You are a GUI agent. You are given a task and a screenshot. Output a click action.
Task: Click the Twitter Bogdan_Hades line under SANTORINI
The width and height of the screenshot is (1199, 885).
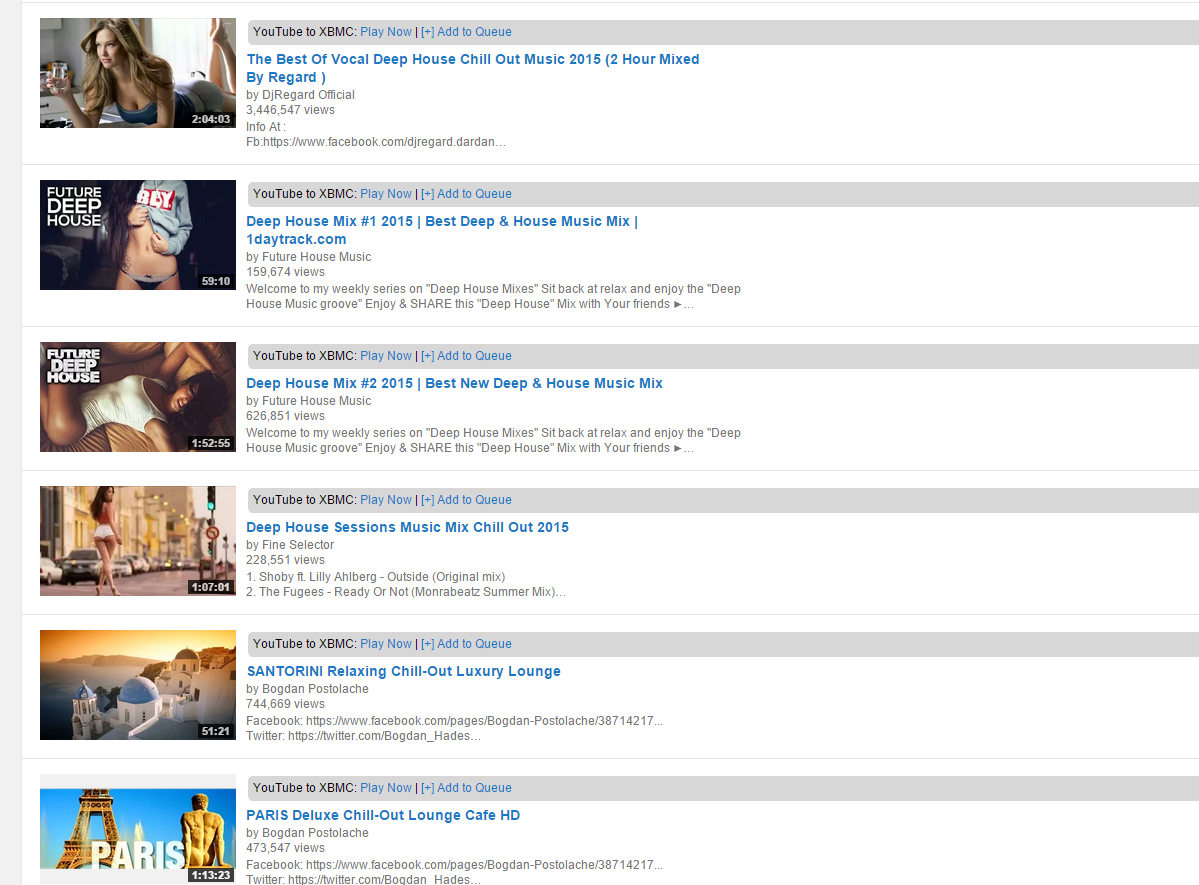pyautogui.click(x=364, y=736)
